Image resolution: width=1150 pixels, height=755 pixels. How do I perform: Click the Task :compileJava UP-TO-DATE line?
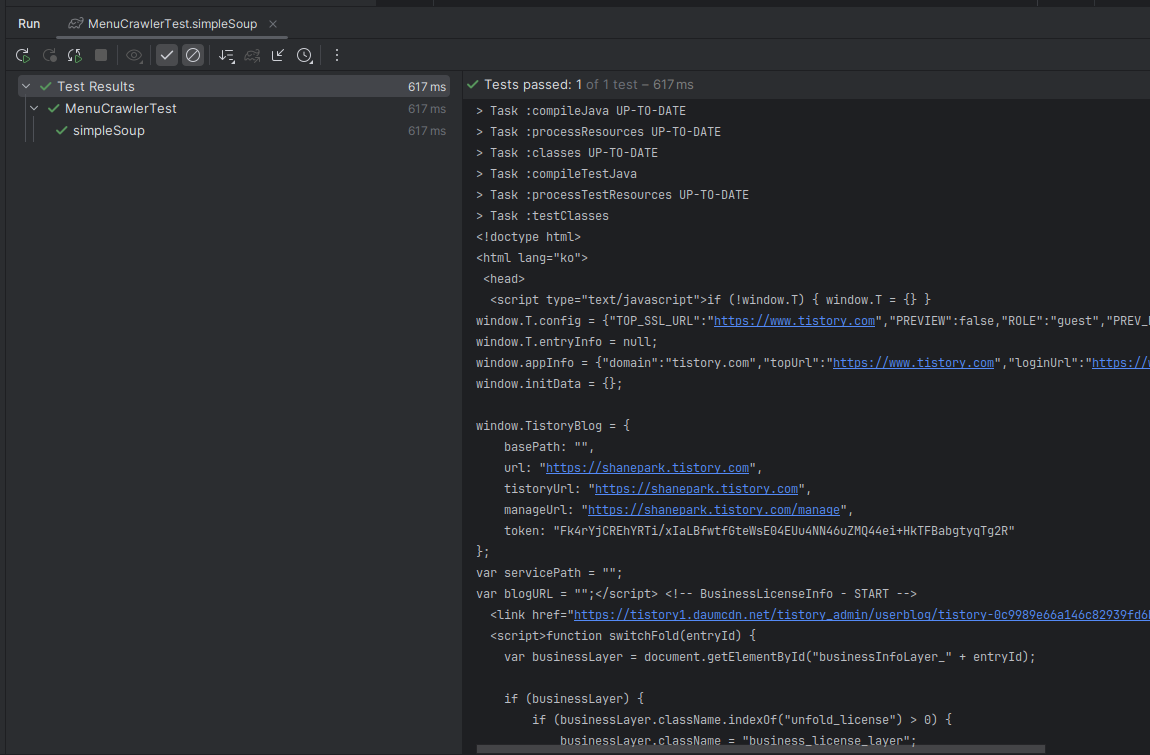(x=581, y=111)
